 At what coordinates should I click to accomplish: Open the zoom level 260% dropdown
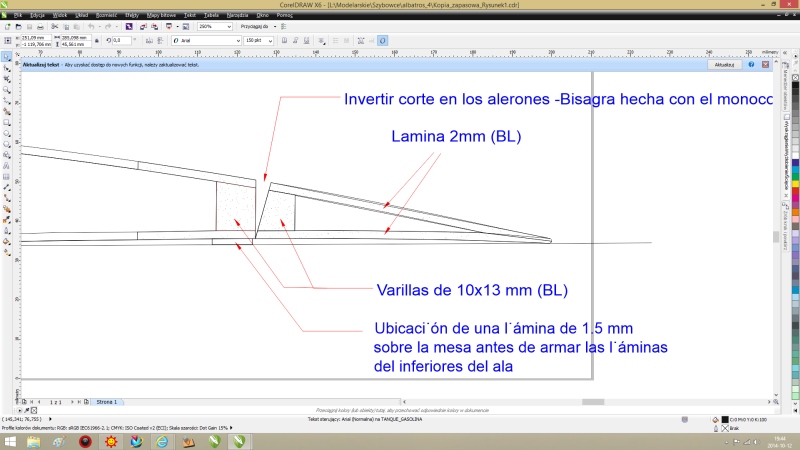(x=229, y=27)
